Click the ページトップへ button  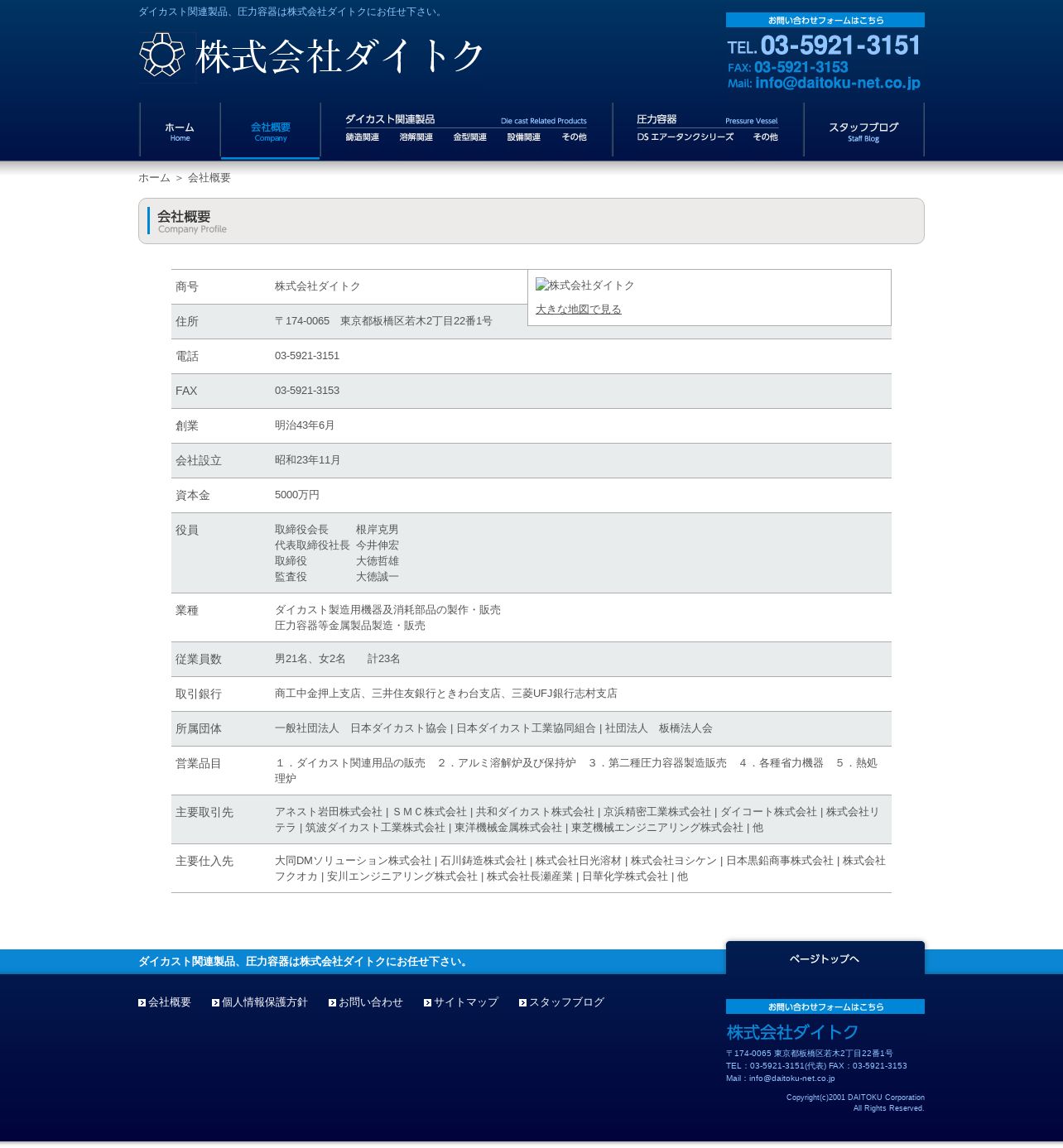click(x=825, y=958)
